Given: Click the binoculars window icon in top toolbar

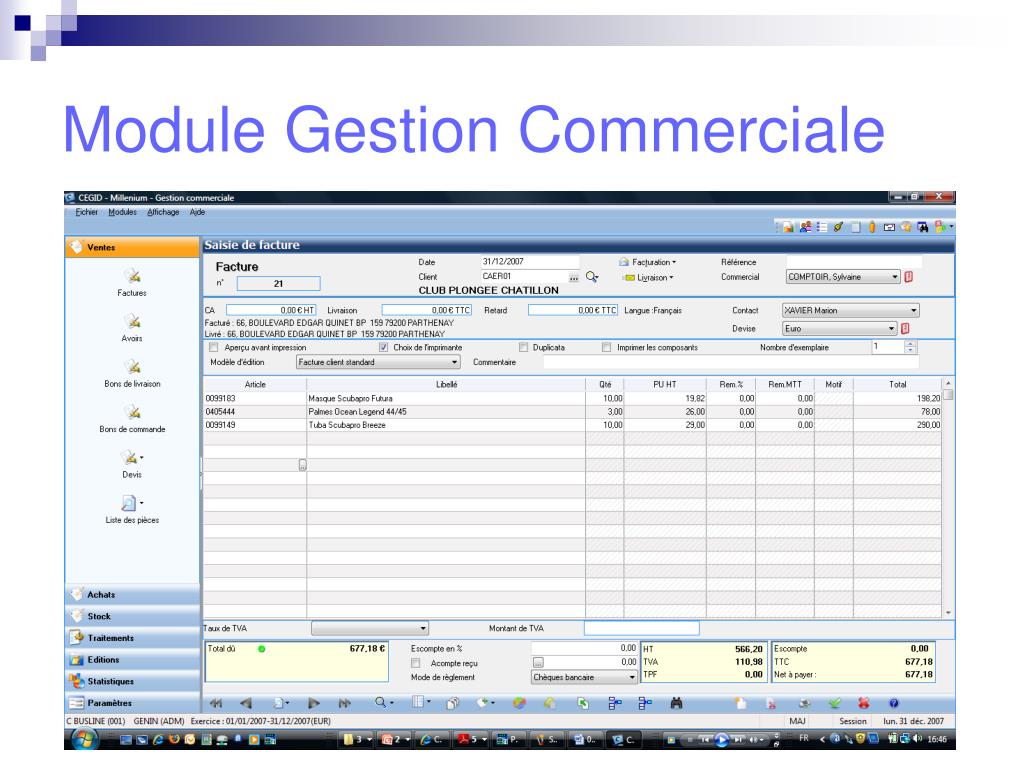Looking at the screenshot, I should tap(923, 227).
